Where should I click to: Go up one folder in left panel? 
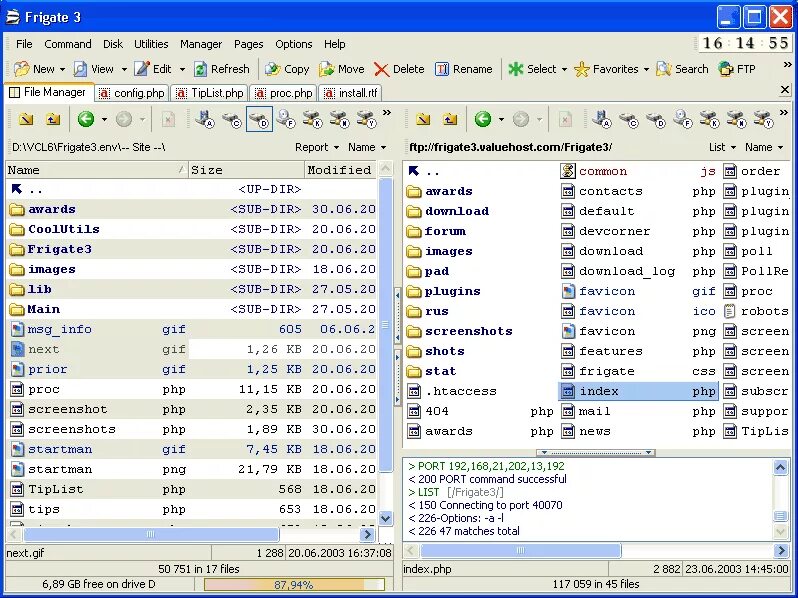pyautogui.click(x=52, y=119)
